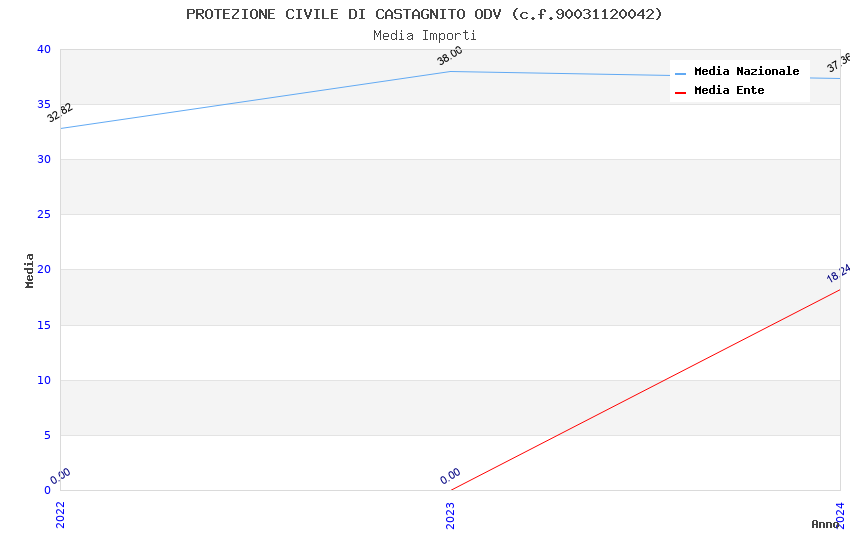Viewport: 850px width, 550px height.
Task: Click the 5 tick on the y-axis
Action: point(46,435)
